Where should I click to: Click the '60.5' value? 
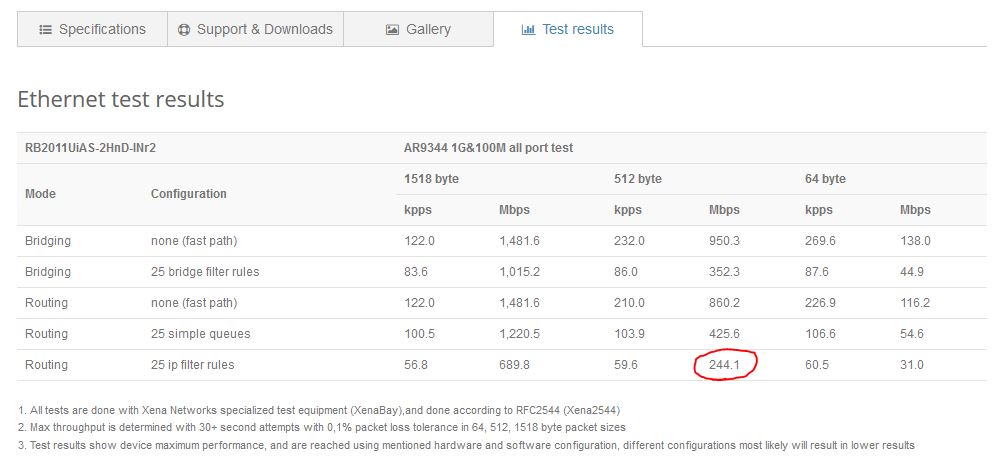(817, 365)
